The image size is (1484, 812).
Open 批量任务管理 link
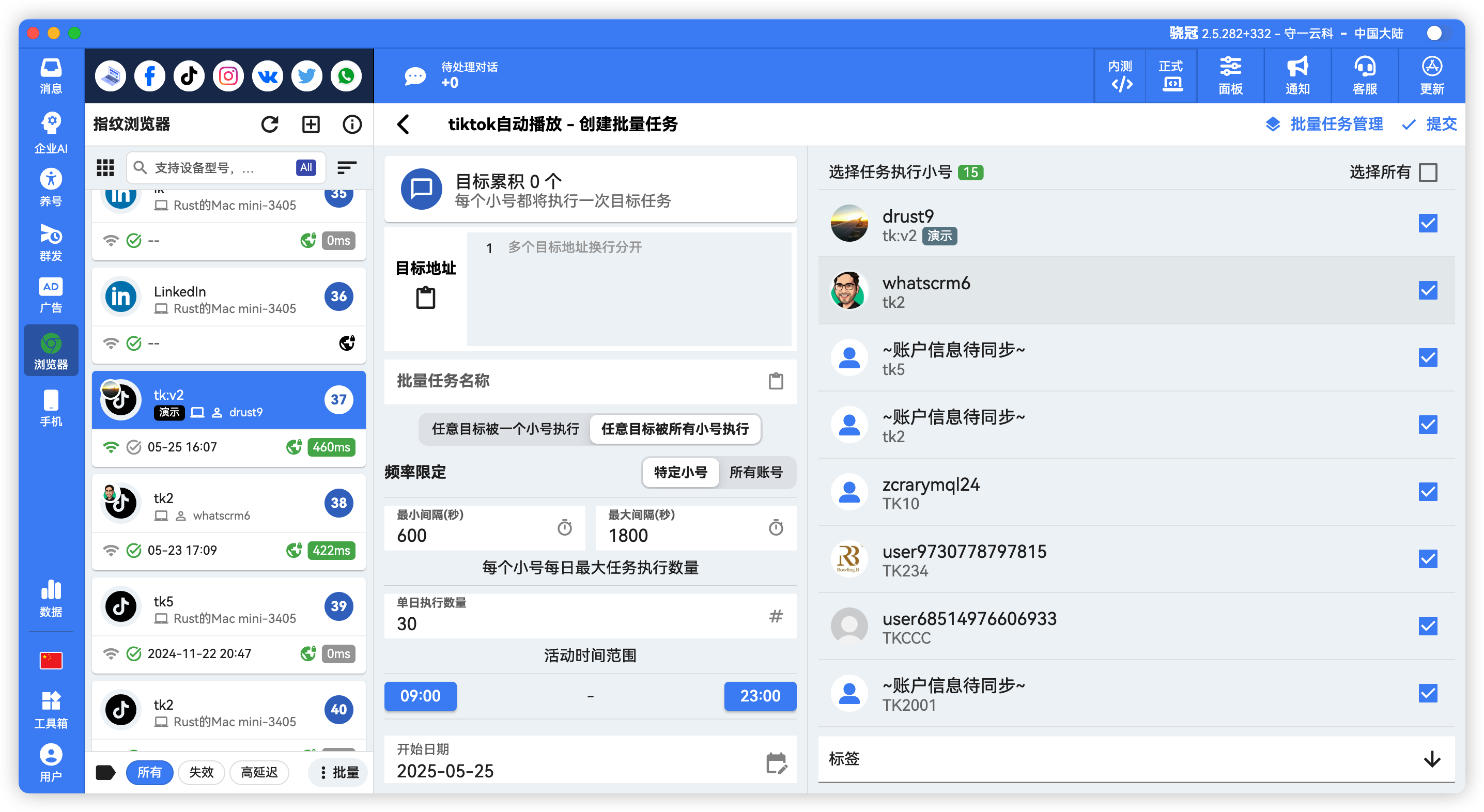click(1337, 124)
